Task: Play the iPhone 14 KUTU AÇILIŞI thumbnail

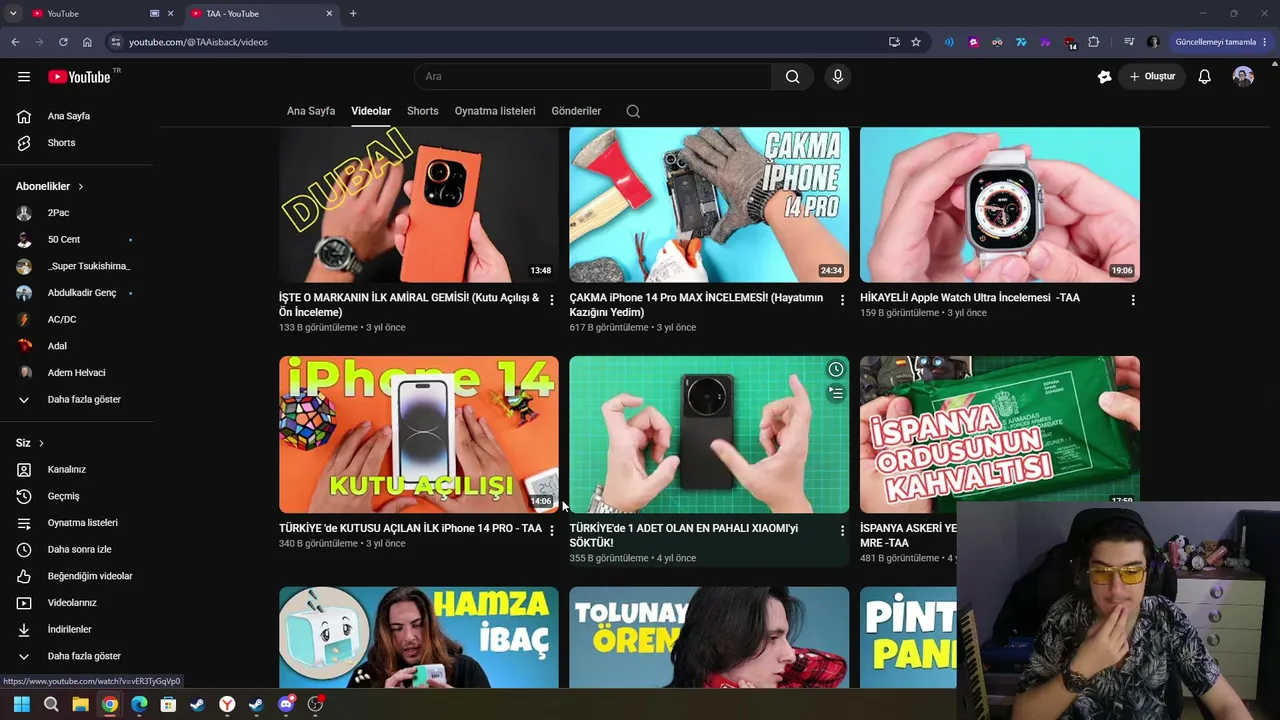Action: 419,434
